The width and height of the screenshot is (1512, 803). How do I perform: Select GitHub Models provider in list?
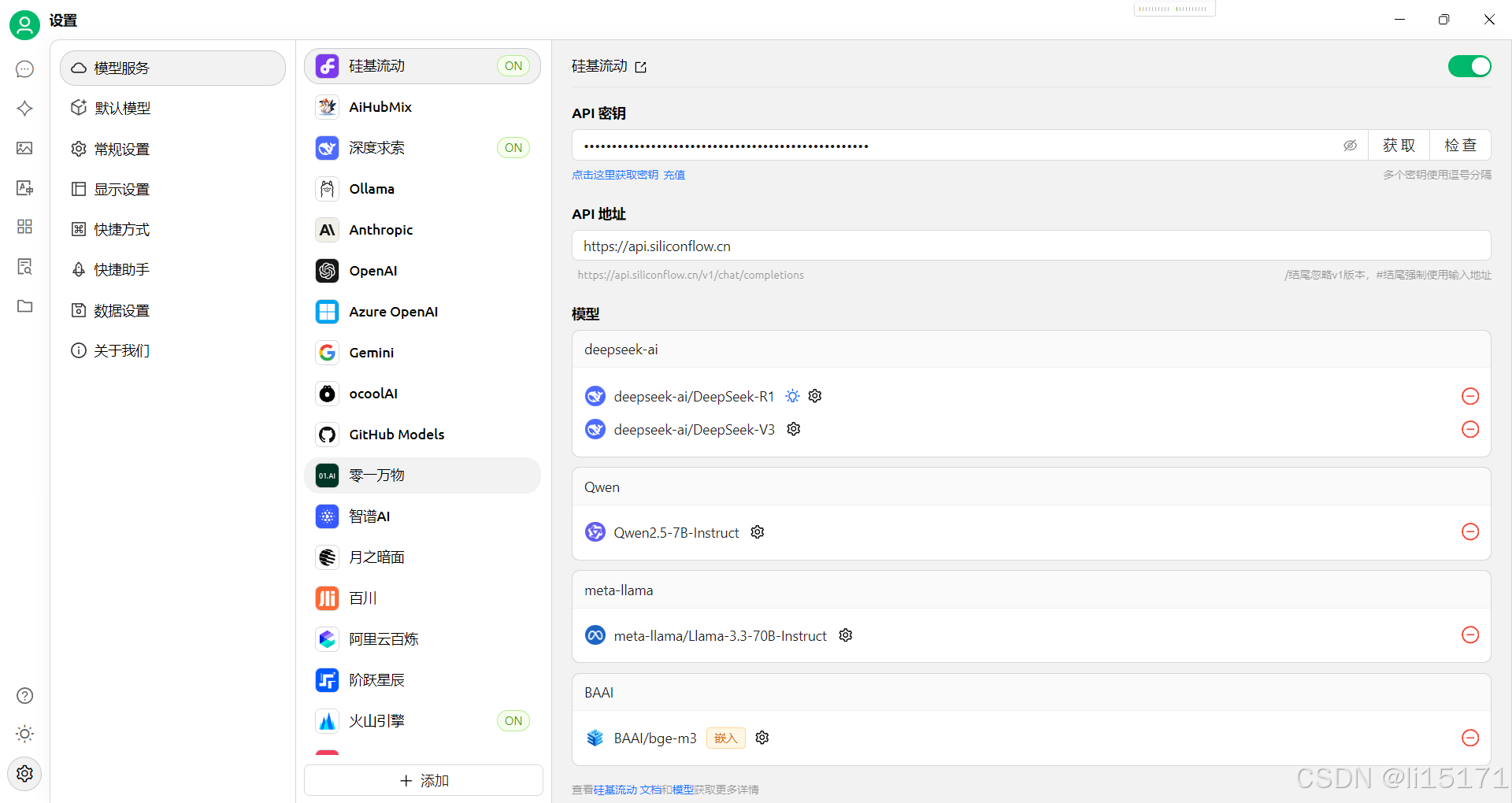coord(422,435)
